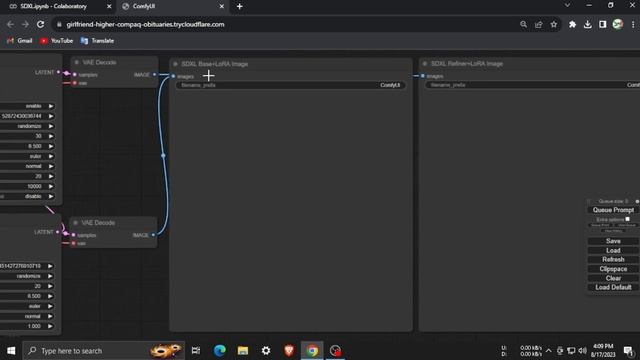This screenshot has height=360, width=640.
Task: Open the normal combo in lower sampler node
Action: tap(27, 316)
